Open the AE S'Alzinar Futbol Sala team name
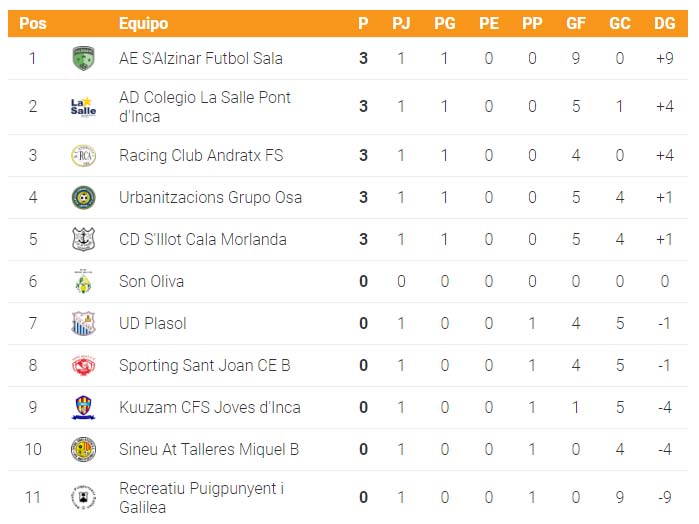Image resolution: width=699 pixels, height=524 pixels. click(201, 58)
